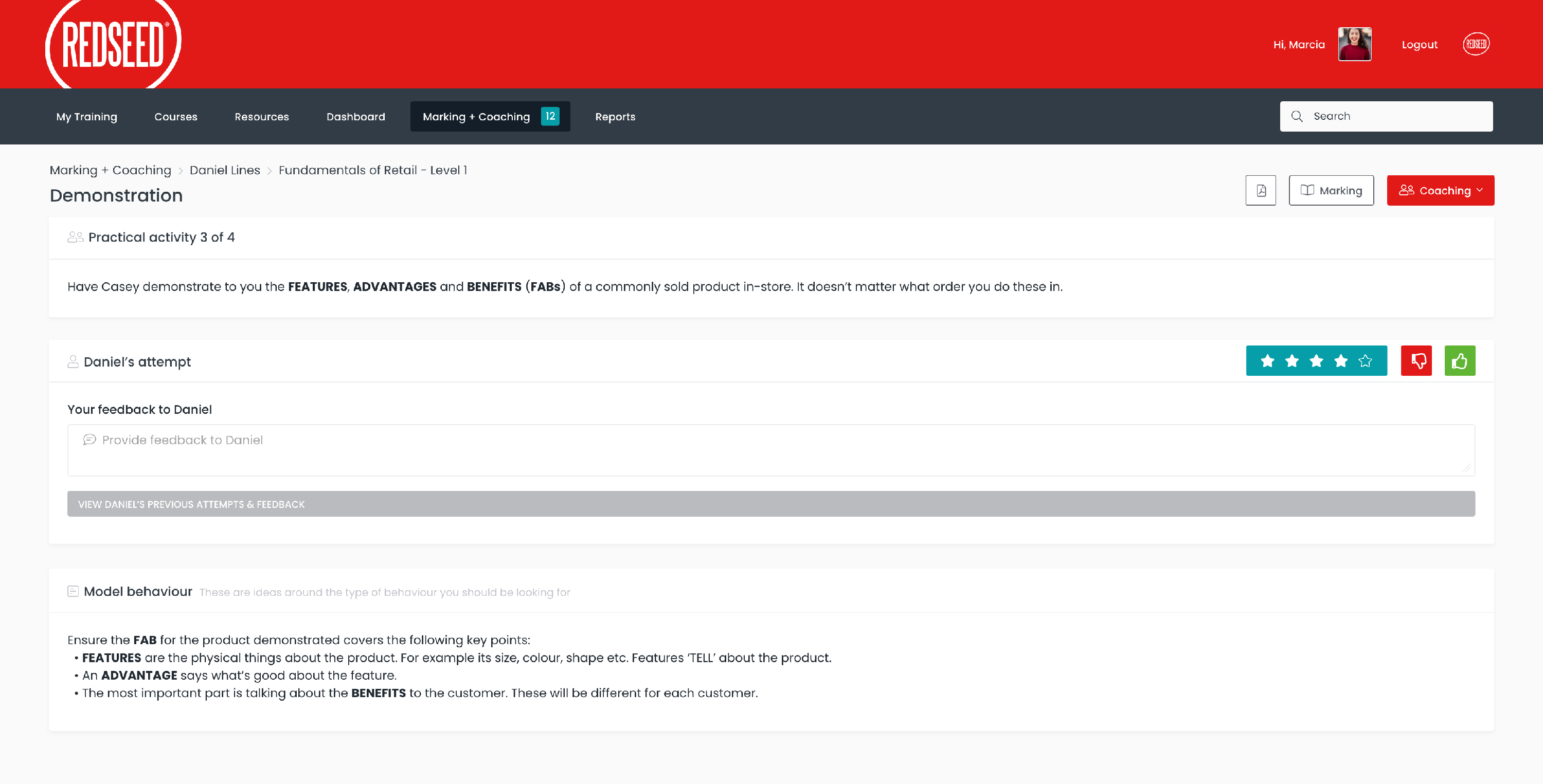Switch to Marking mode button
Viewport: 1543px width, 784px height.
[x=1331, y=190]
